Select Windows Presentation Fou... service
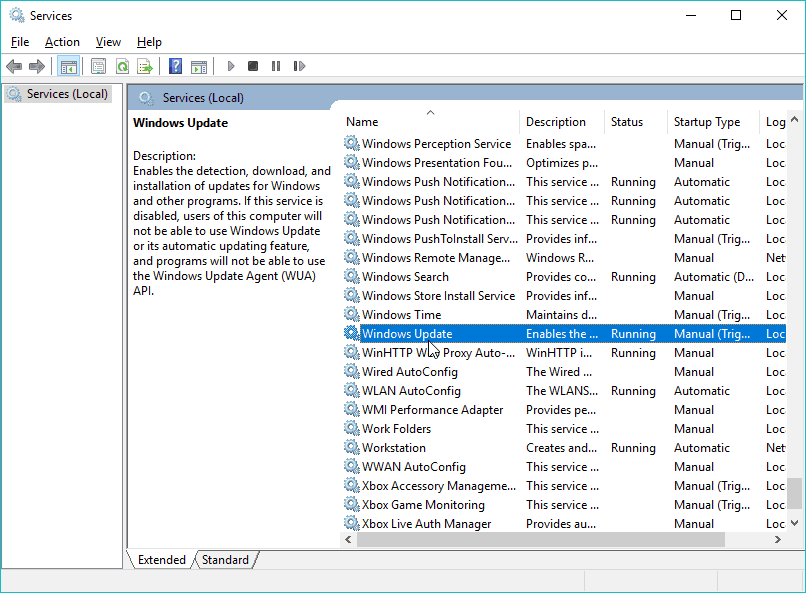The image size is (806, 593). coord(564,162)
